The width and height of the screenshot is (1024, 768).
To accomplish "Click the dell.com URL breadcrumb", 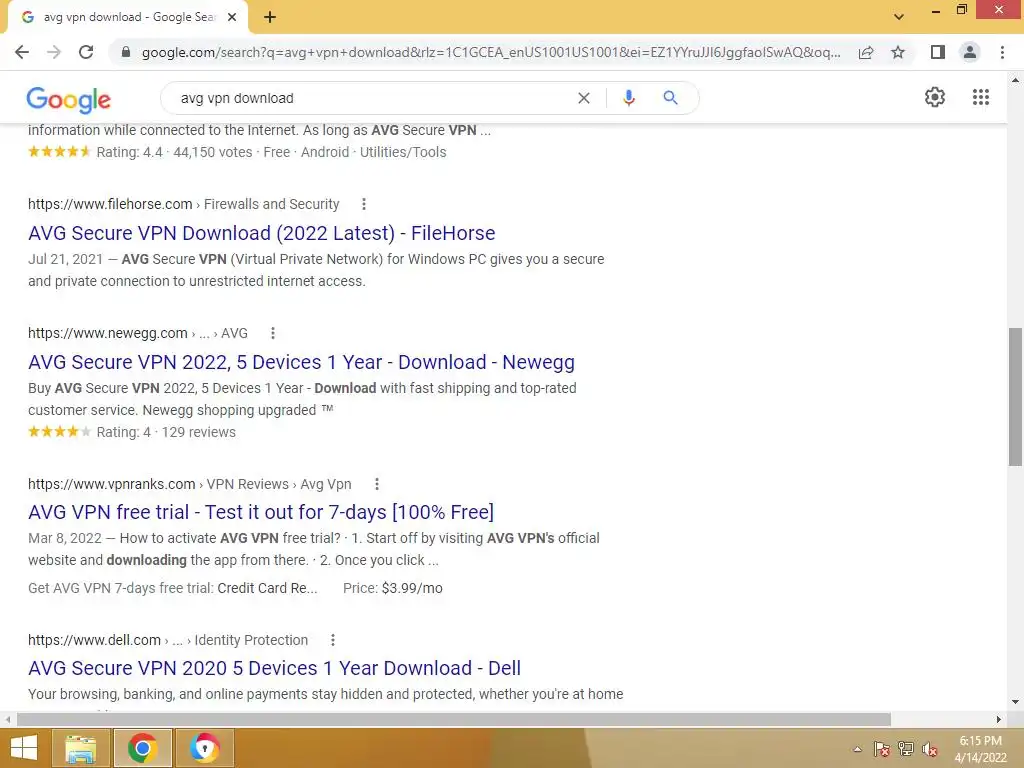I will coord(168,641).
